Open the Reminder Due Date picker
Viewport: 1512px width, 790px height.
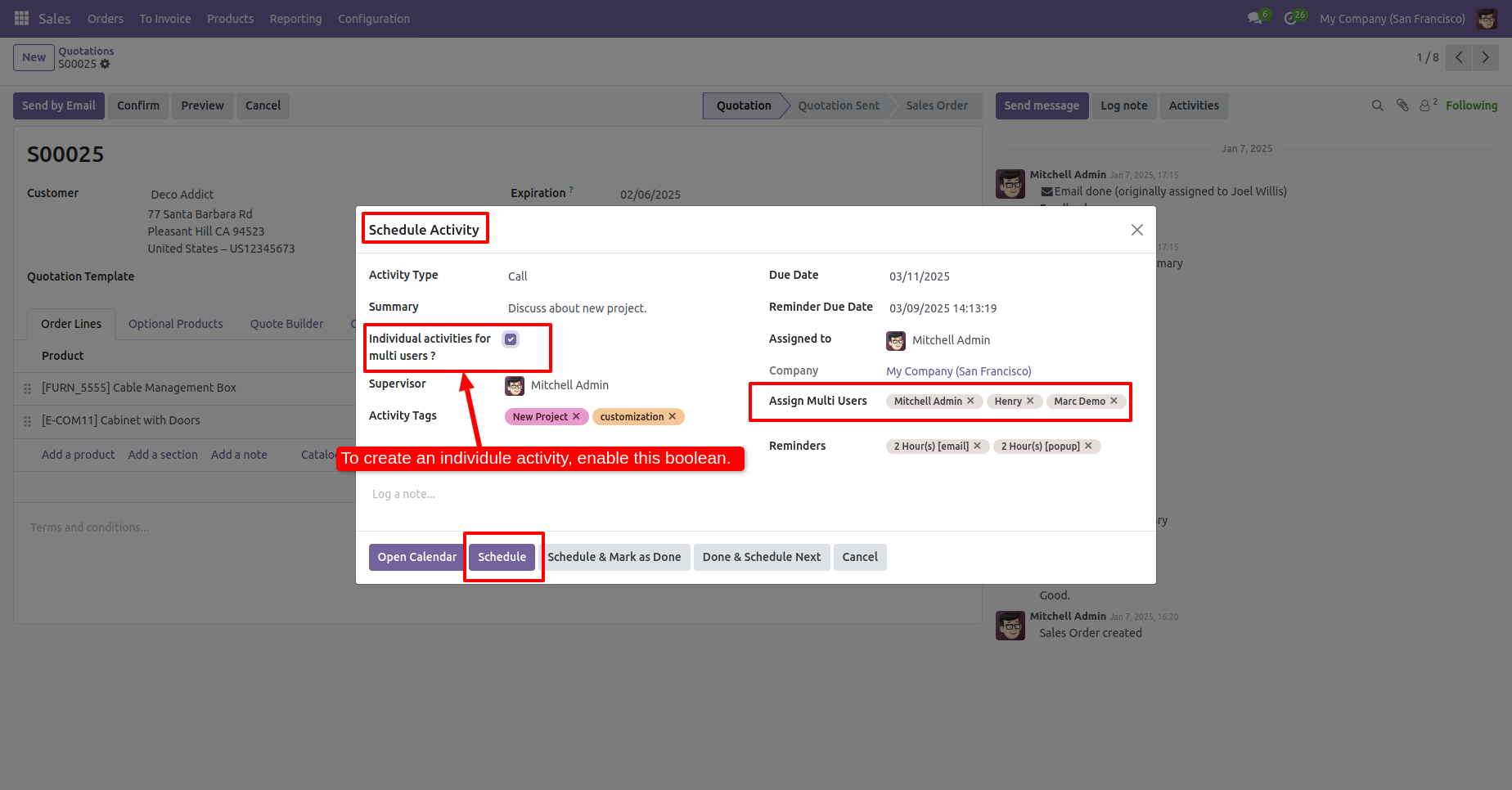click(x=1013, y=308)
